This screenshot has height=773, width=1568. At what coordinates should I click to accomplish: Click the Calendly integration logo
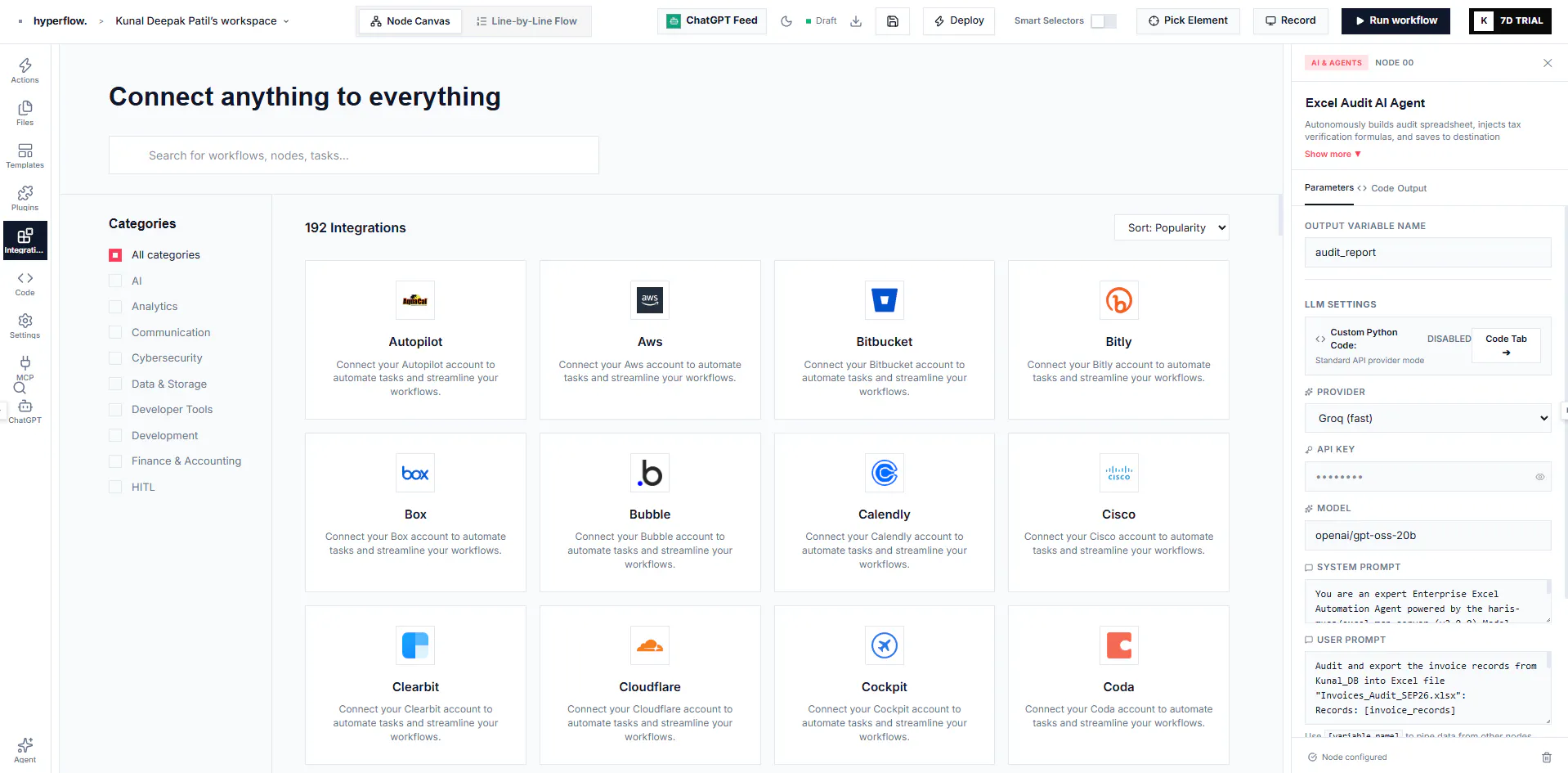click(x=884, y=473)
